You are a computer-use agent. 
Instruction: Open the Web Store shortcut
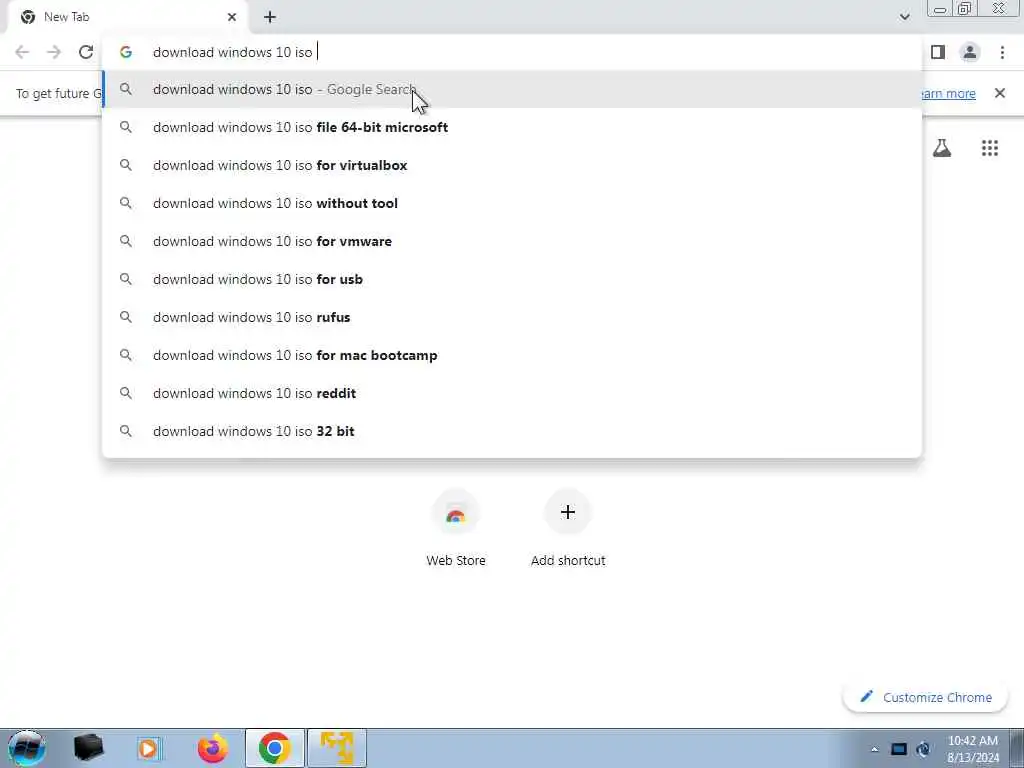[456, 529]
